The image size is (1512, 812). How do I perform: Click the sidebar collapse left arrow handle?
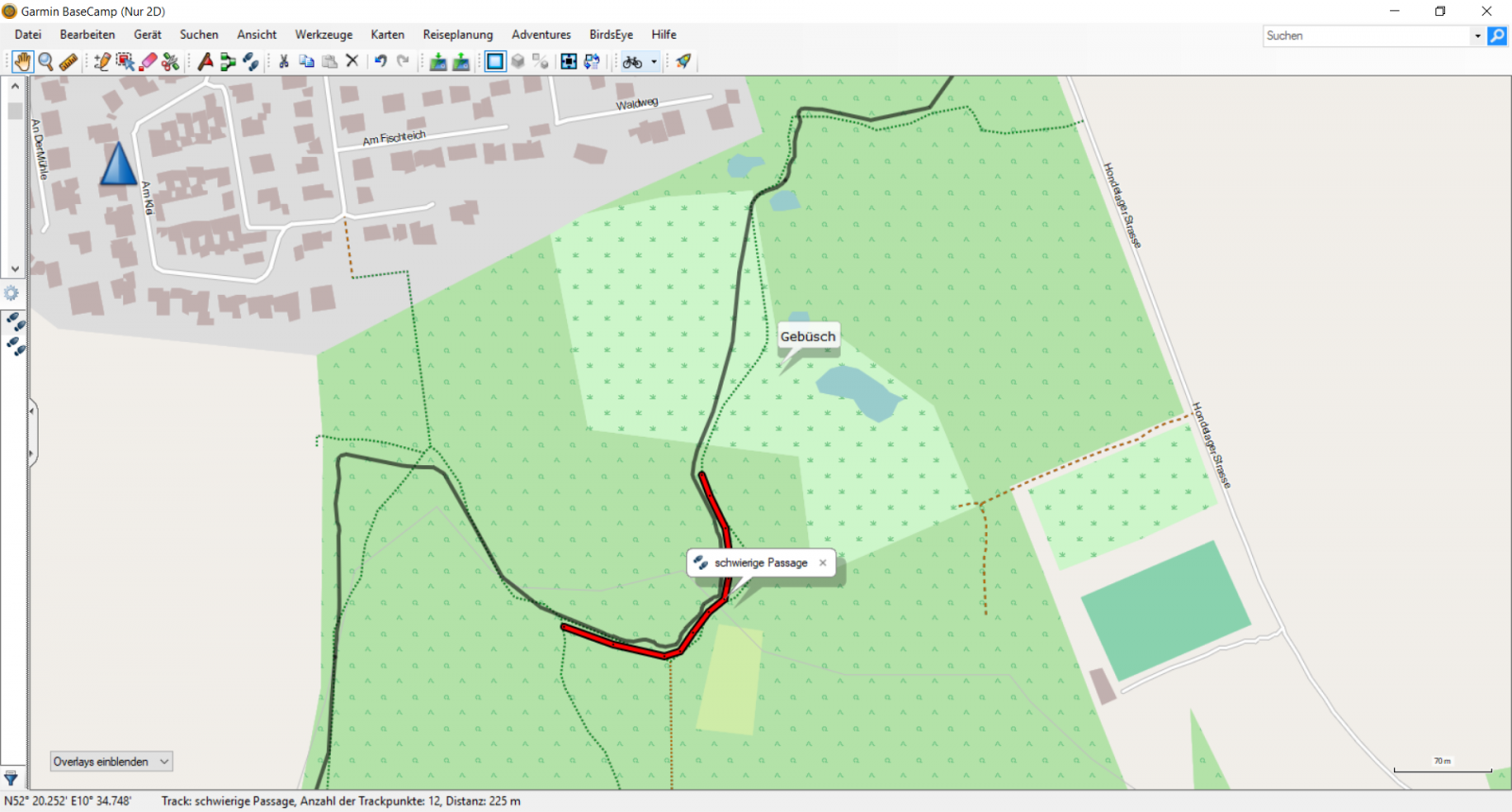32,410
